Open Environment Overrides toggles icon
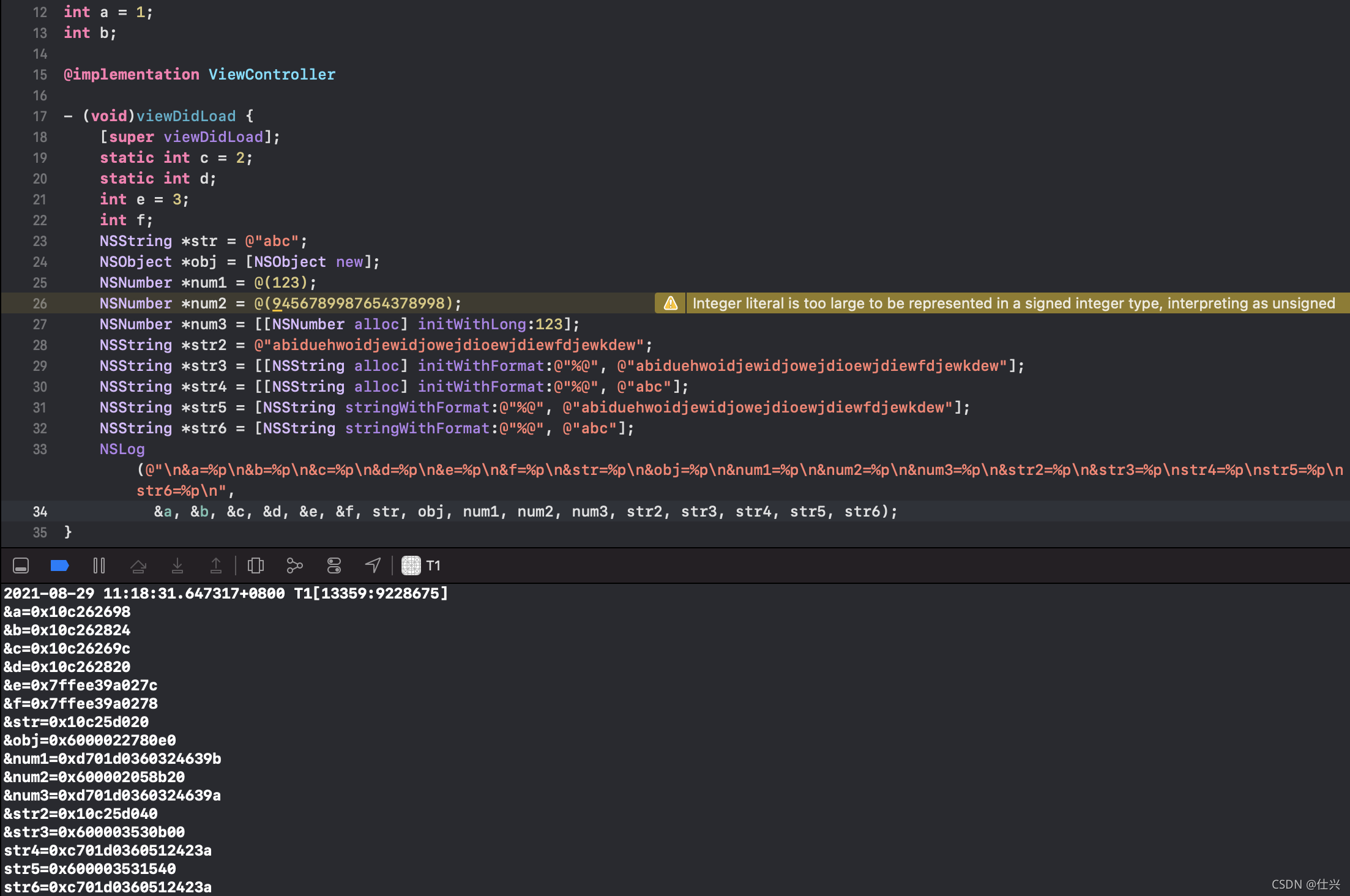Image resolution: width=1350 pixels, height=896 pixels. coord(334,566)
